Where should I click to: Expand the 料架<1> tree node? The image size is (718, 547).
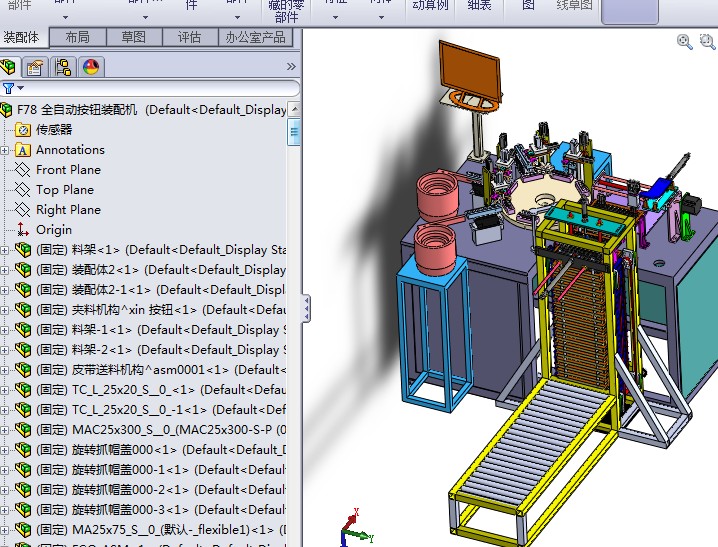tap(5, 250)
